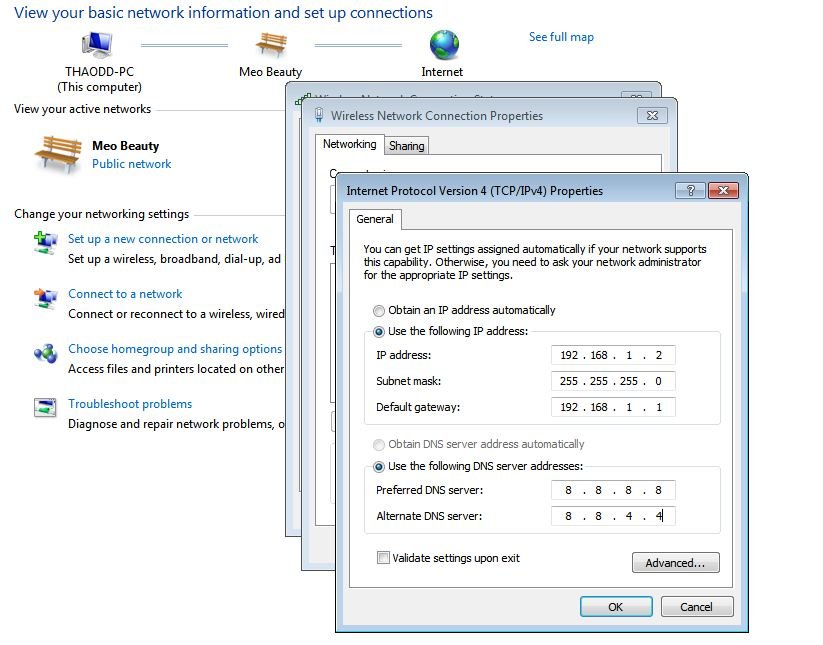Open the See full map link
Image resolution: width=823 pixels, height=645 pixels.
tap(561, 37)
